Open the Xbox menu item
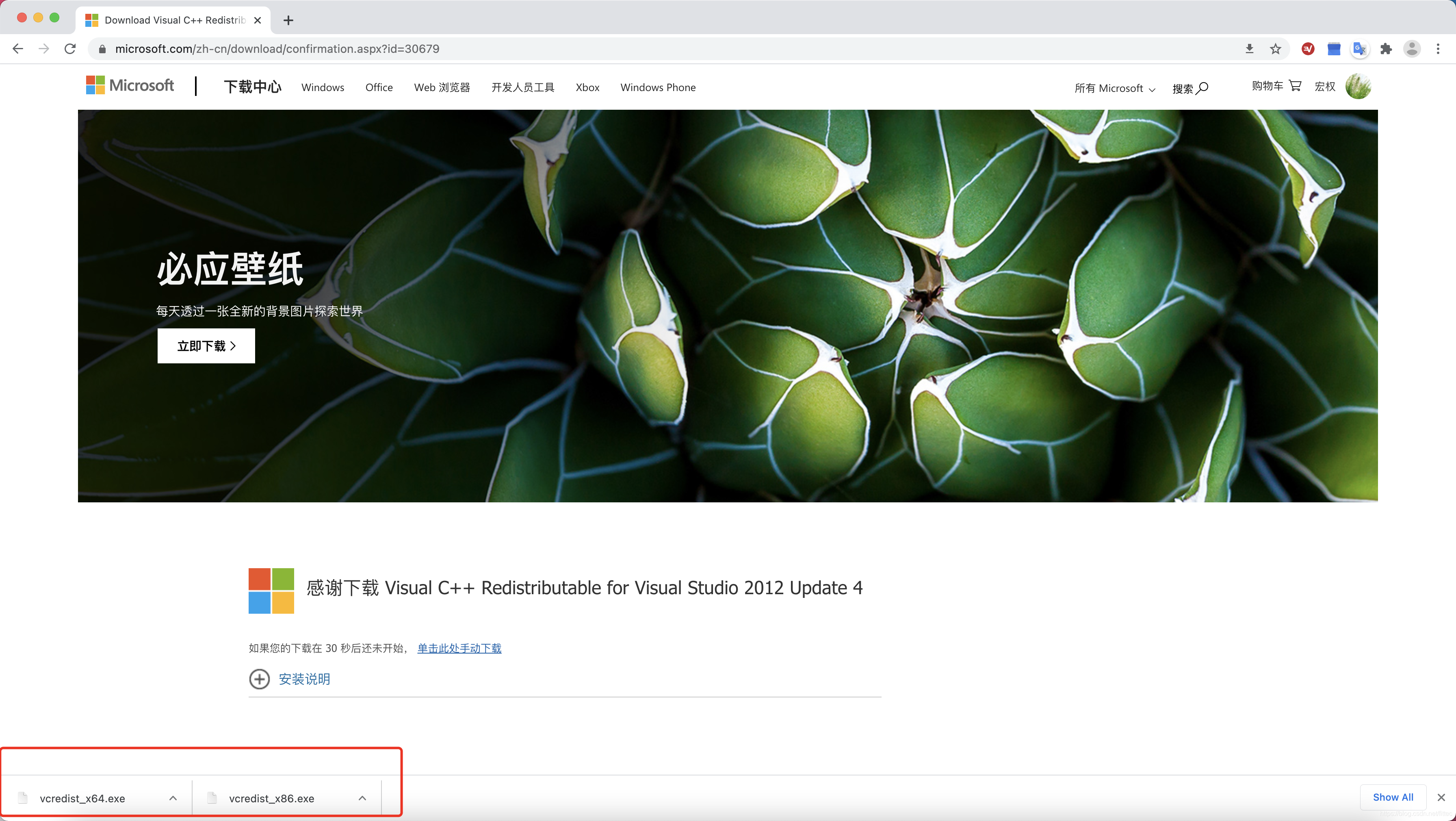This screenshot has height=821, width=1456. coord(588,88)
